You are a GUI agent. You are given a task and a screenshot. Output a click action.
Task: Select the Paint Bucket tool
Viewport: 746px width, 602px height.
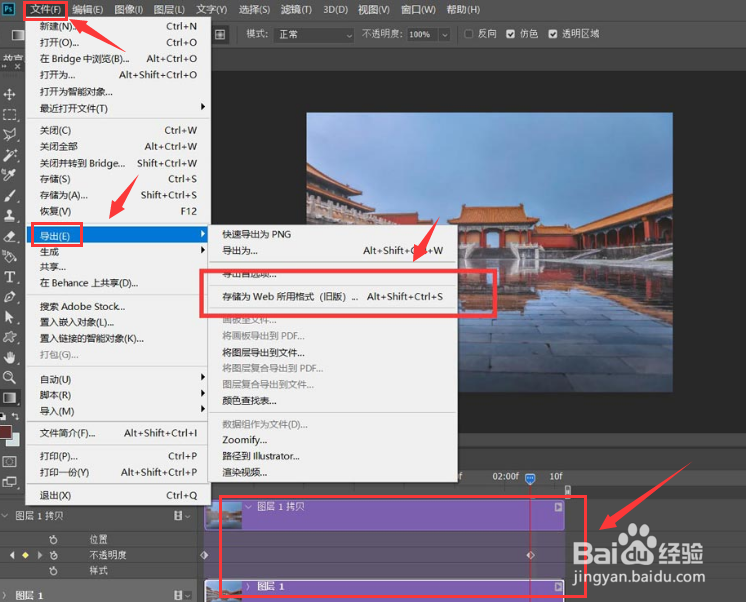click(x=10, y=257)
